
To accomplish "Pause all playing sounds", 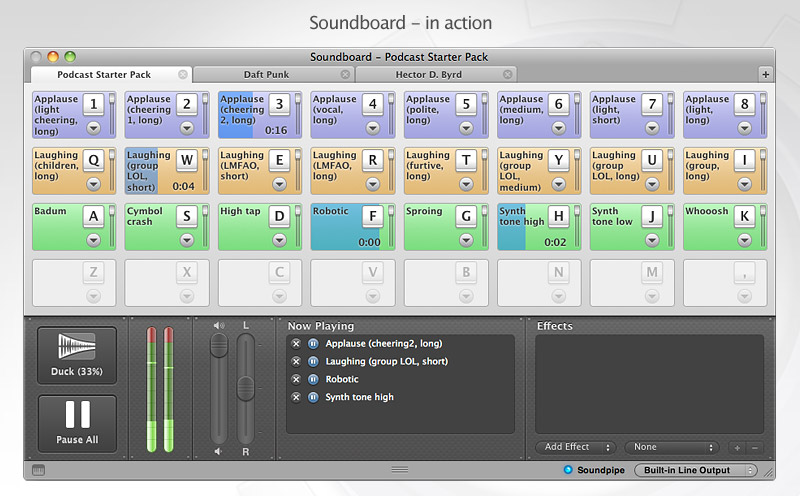I will pos(77,423).
